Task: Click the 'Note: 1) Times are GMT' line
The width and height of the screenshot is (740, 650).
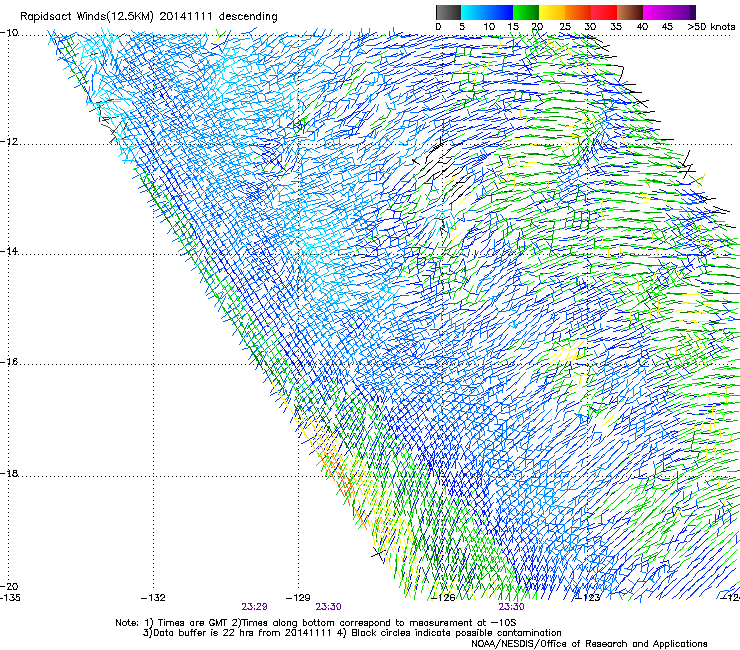Action: pos(316,623)
